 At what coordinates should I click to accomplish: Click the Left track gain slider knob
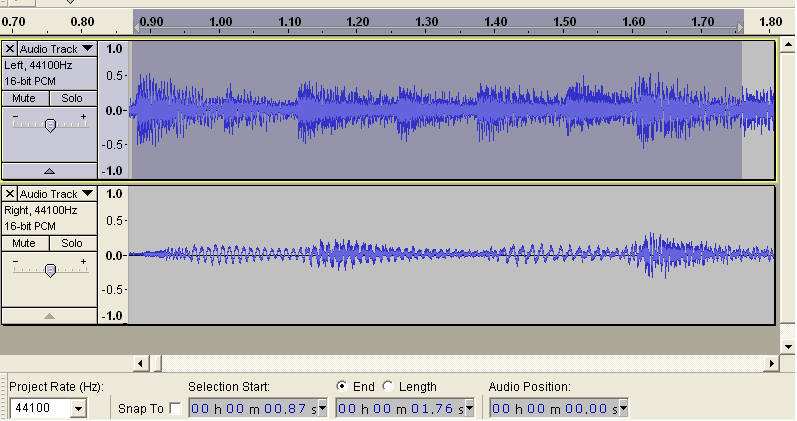click(50, 125)
